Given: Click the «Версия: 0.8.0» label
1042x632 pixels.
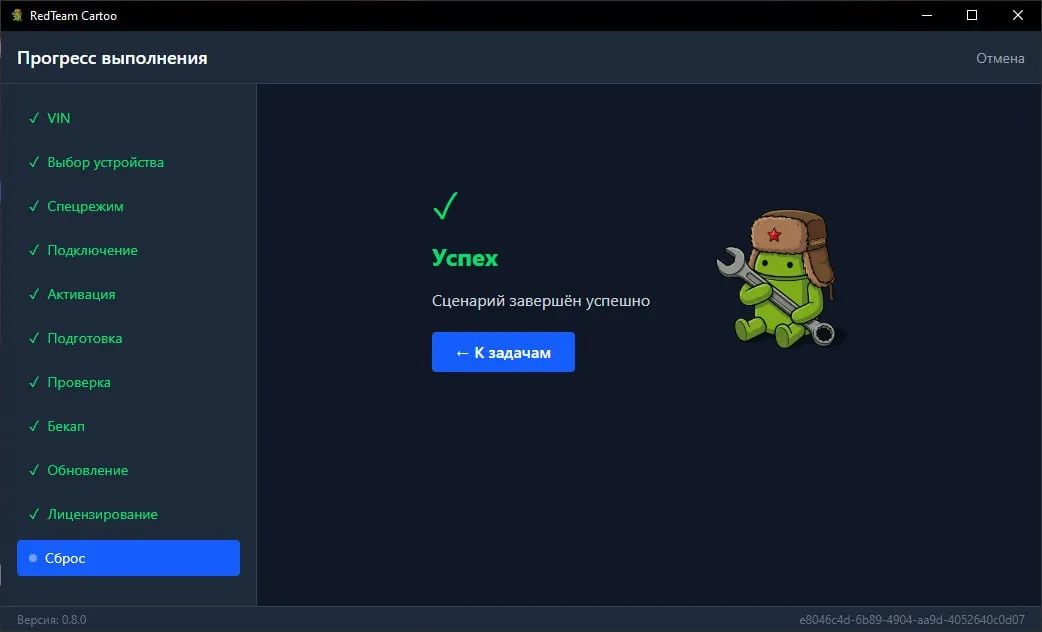Looking at the screenshot, I should 52,619.
